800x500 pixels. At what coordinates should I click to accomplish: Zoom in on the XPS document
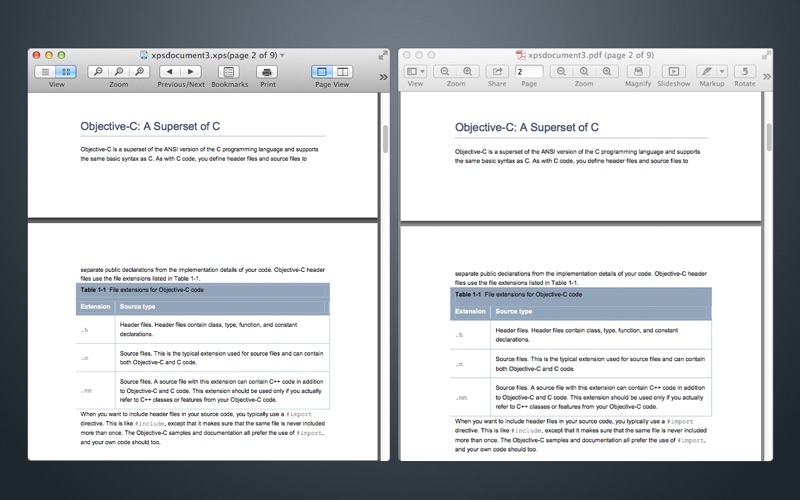point(139,72)
